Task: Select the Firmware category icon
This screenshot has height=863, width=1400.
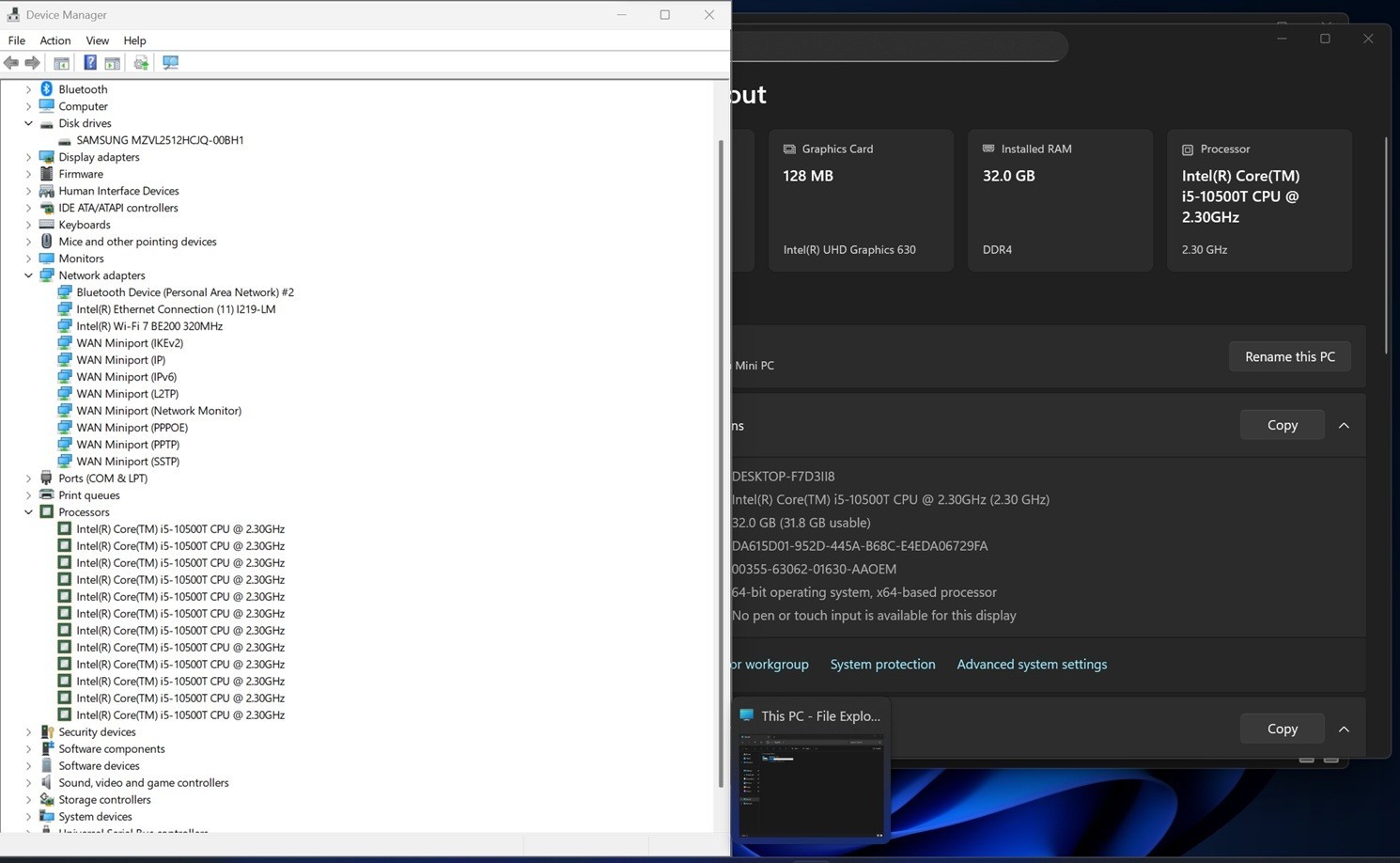Action: pyautogui.click(x=47, y=174)
